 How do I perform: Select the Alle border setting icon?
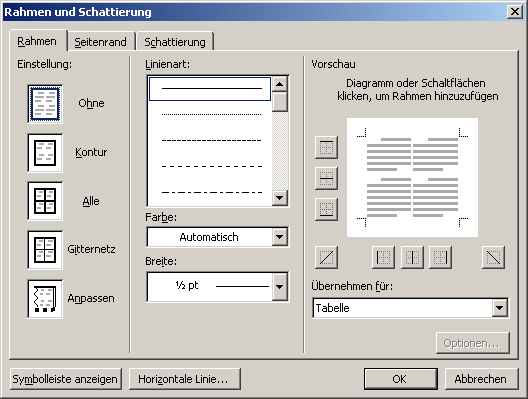(x=45, y=201)
